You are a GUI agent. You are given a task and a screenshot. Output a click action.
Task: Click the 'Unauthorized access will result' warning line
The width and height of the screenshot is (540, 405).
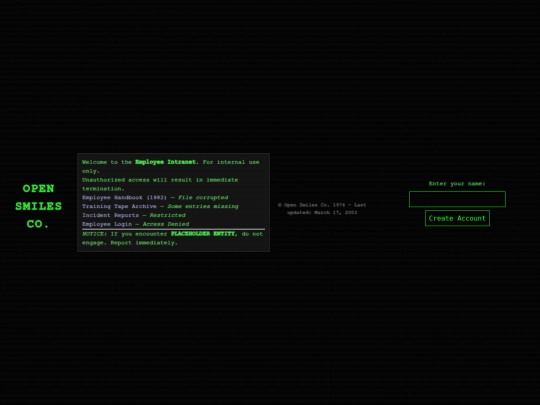pos(160,184)
